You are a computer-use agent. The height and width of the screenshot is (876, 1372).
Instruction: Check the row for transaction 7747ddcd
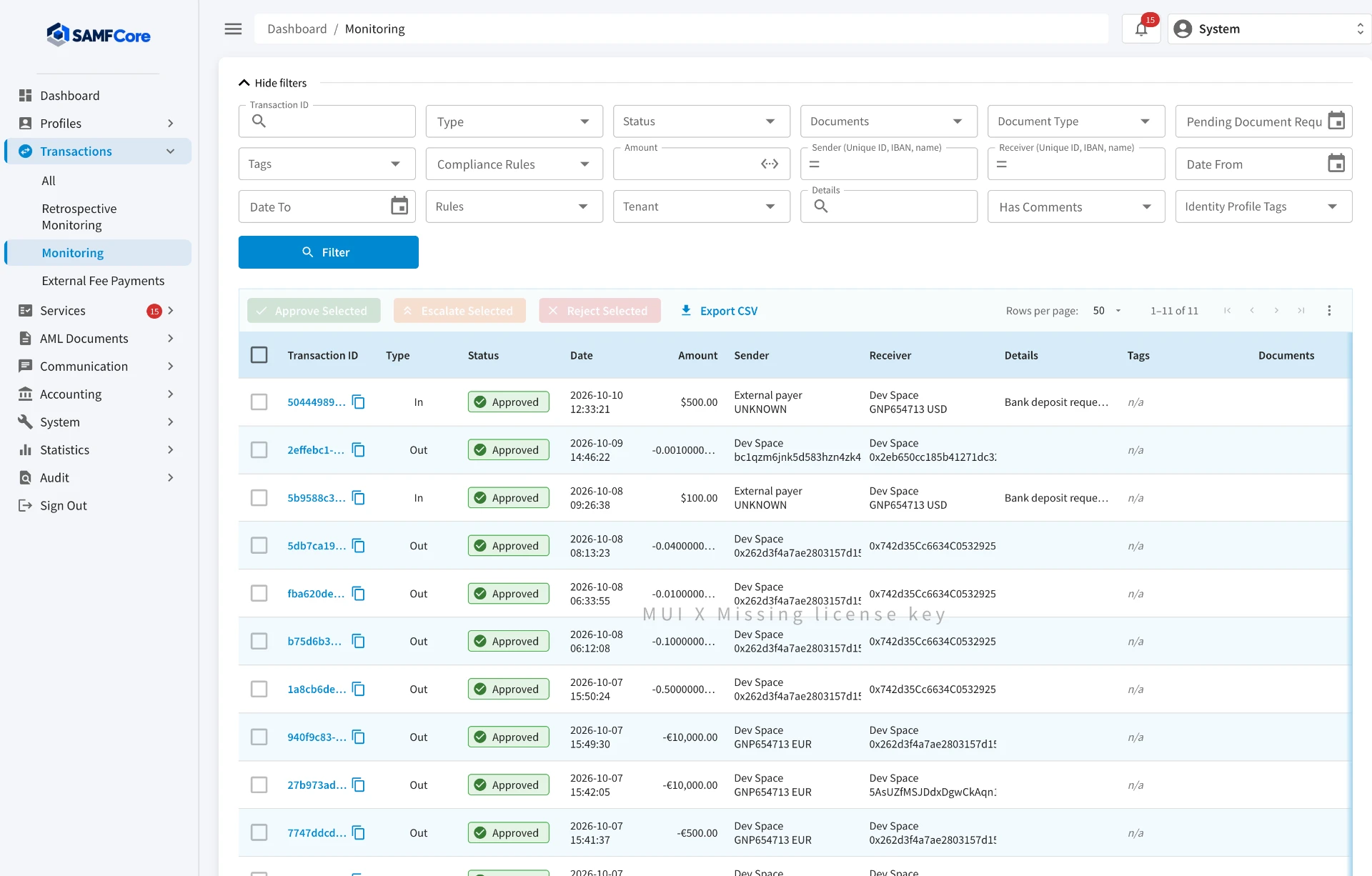coord(259,833)
